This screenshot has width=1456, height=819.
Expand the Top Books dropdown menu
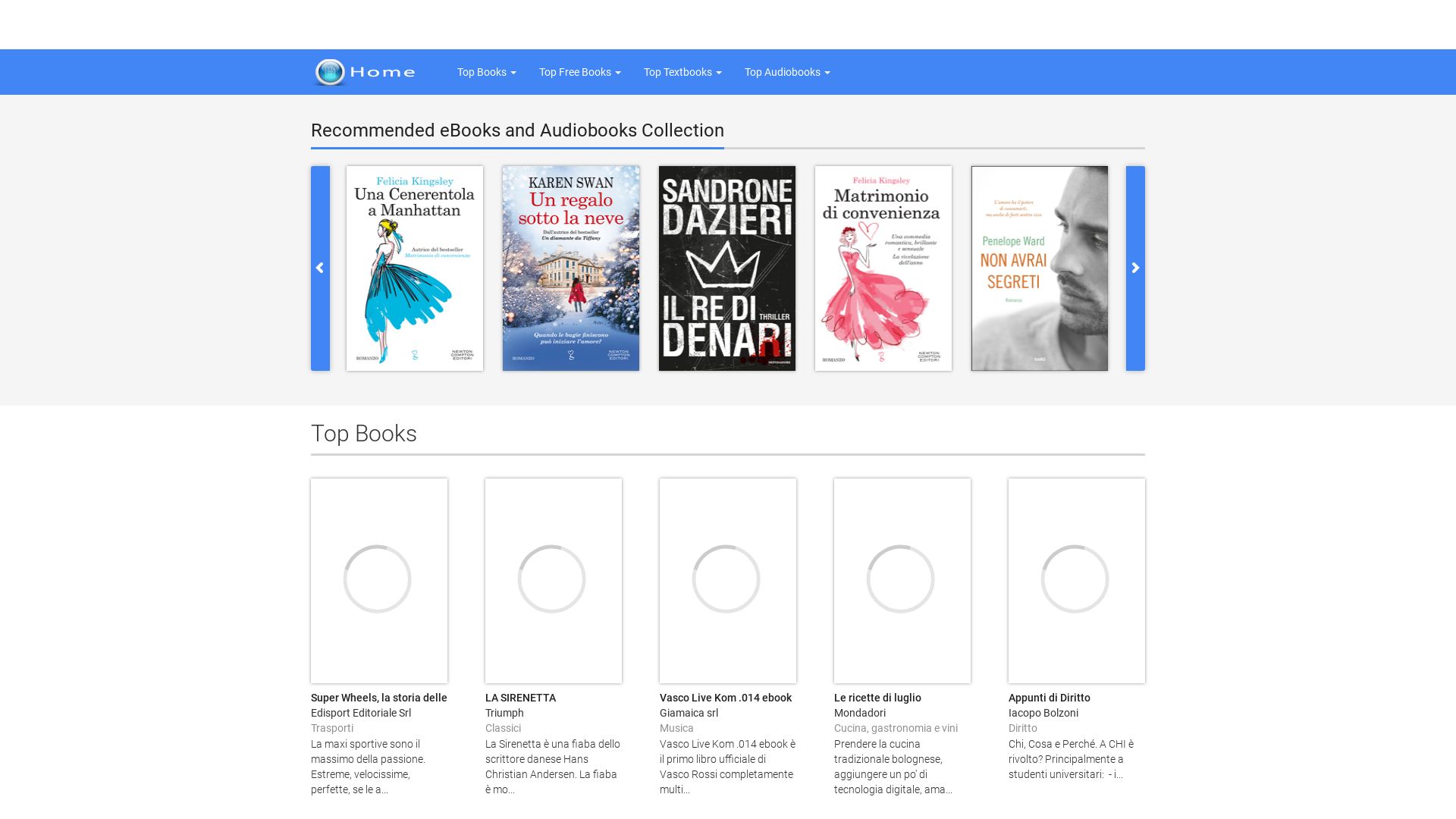pos(486,72)
